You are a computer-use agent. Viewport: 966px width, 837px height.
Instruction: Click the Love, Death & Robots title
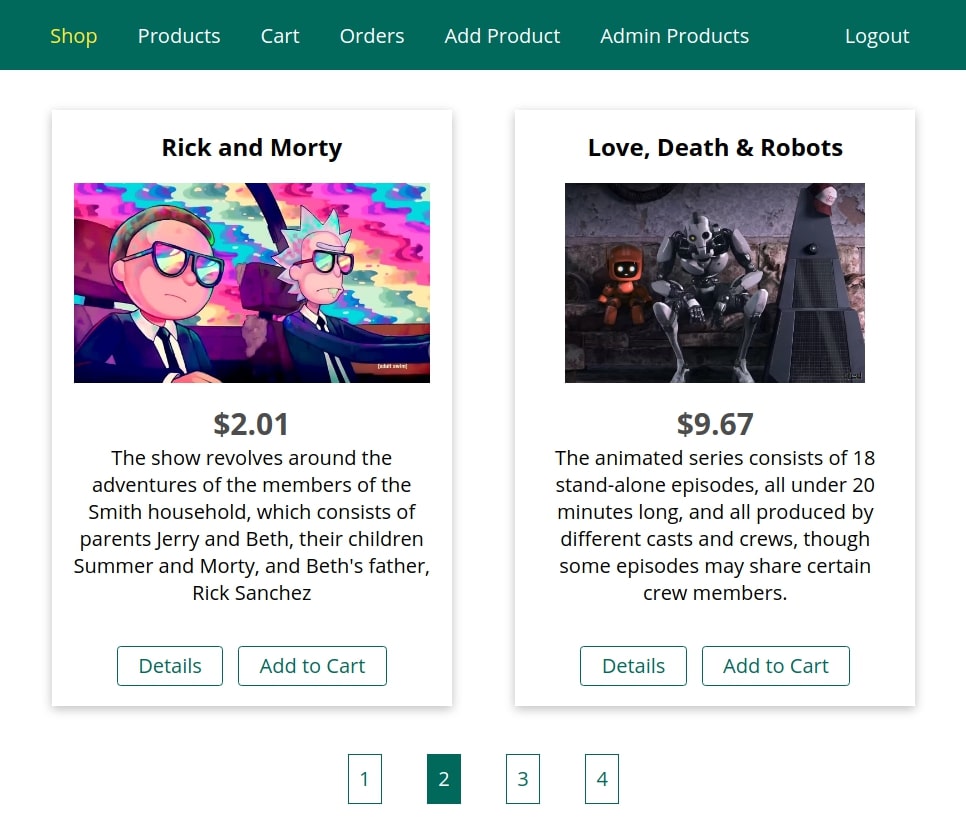(x=715, y=148)
